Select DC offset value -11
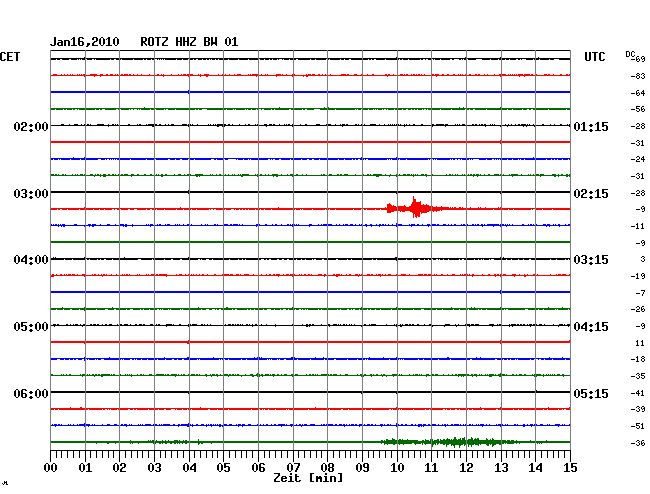The width and height of the screenshot is (650, 494). tap(638, 226)
